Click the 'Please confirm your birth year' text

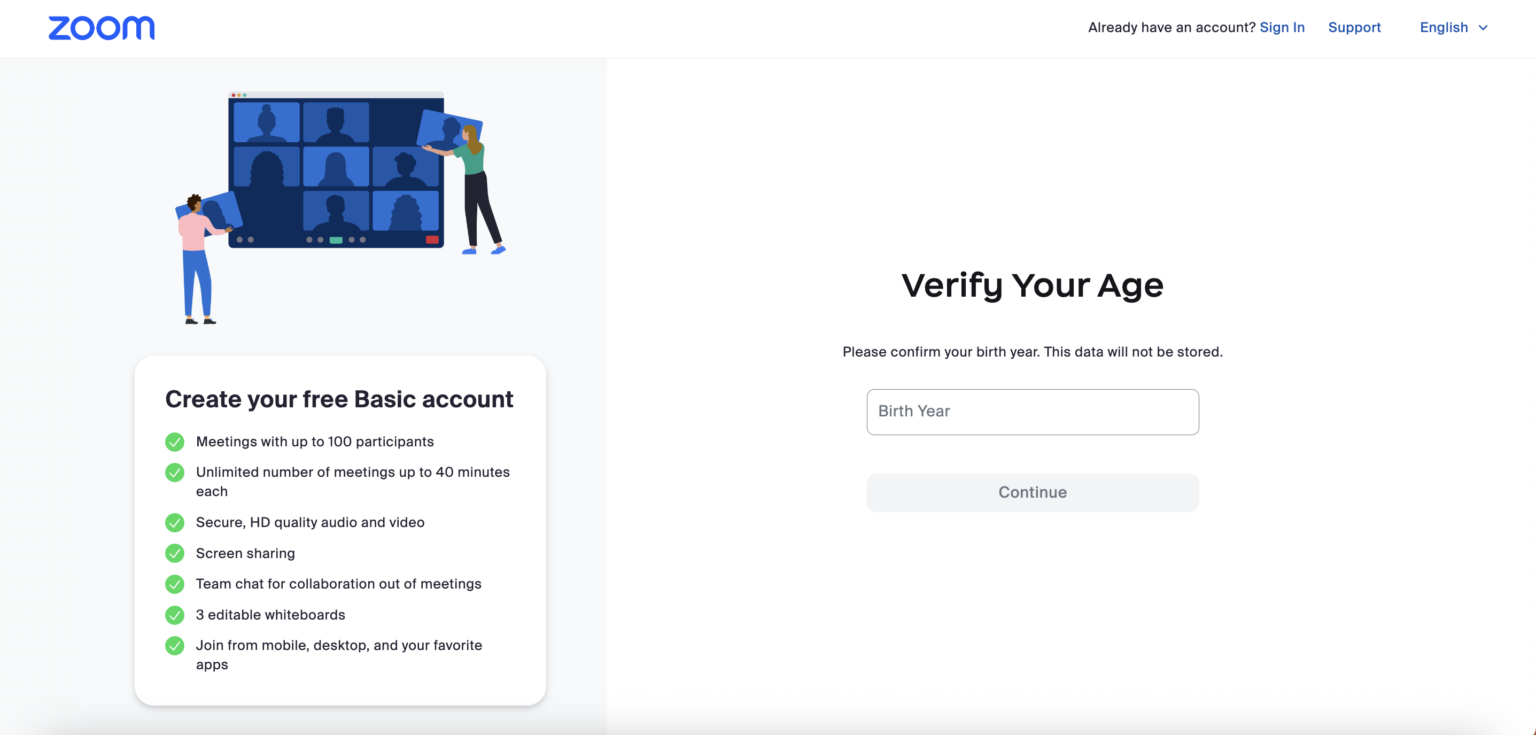coord(1032,352)
